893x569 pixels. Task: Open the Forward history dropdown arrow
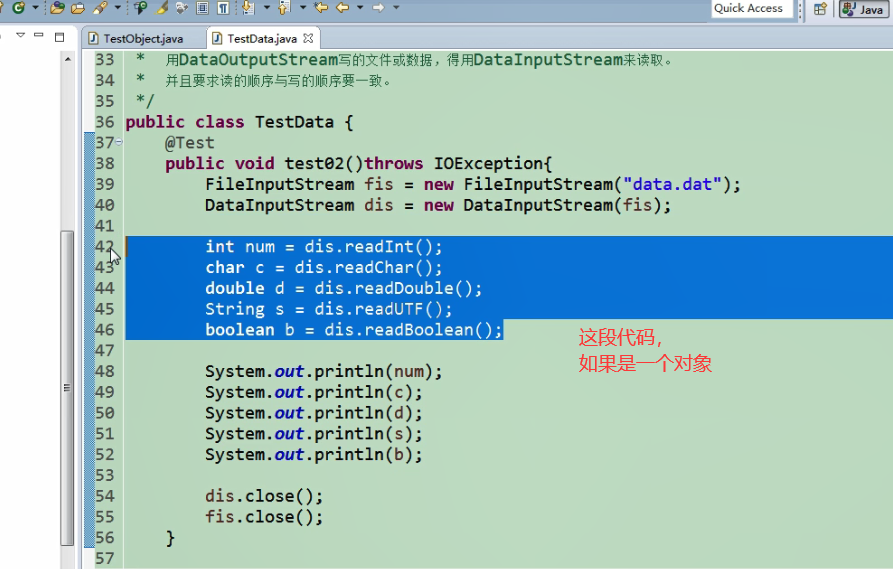click(x=396, y=7)
